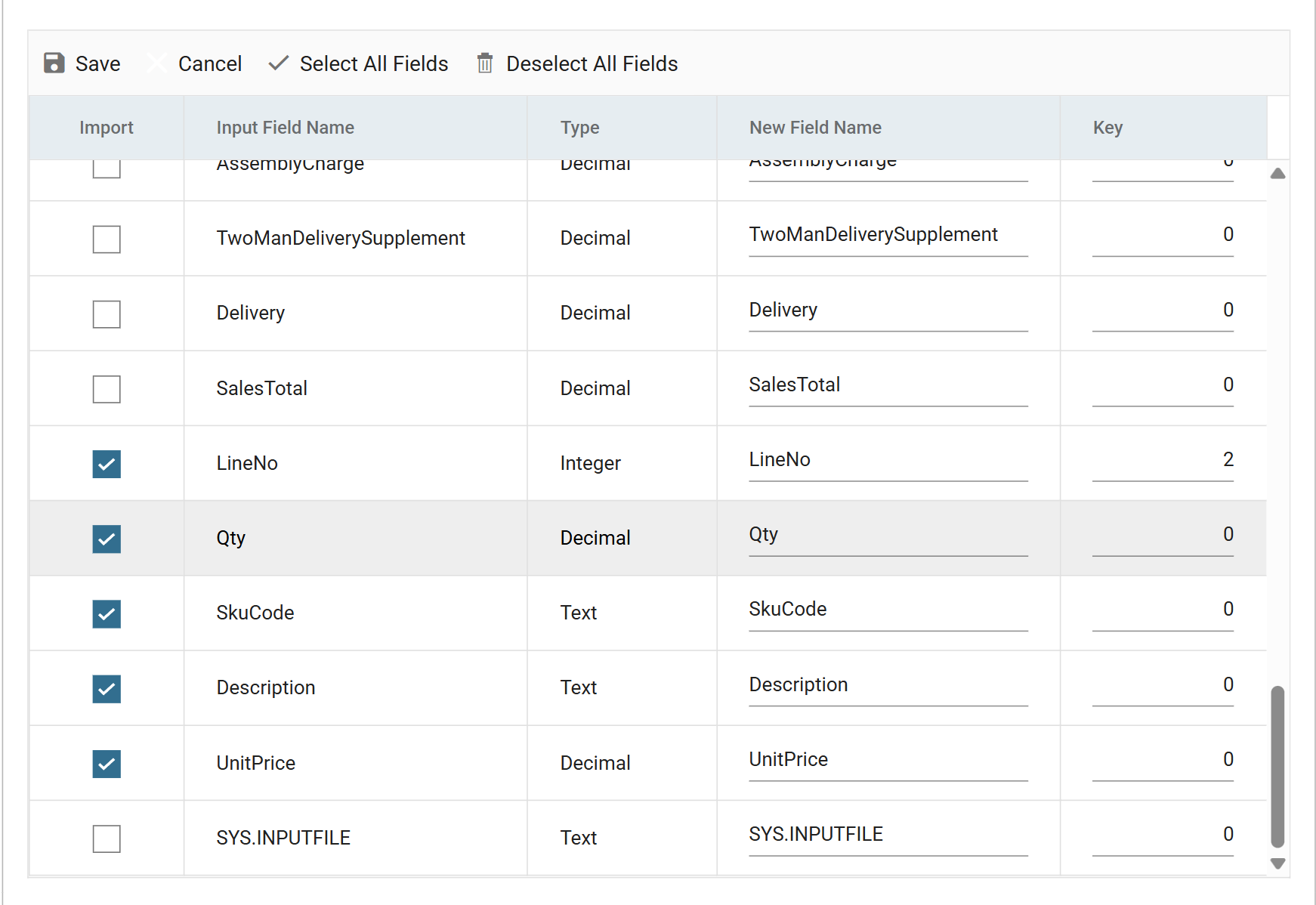Edit the SkuCode new field name
Image resolution: width=1316 pixels, height=905 pixels.
(x=888, y=610)
